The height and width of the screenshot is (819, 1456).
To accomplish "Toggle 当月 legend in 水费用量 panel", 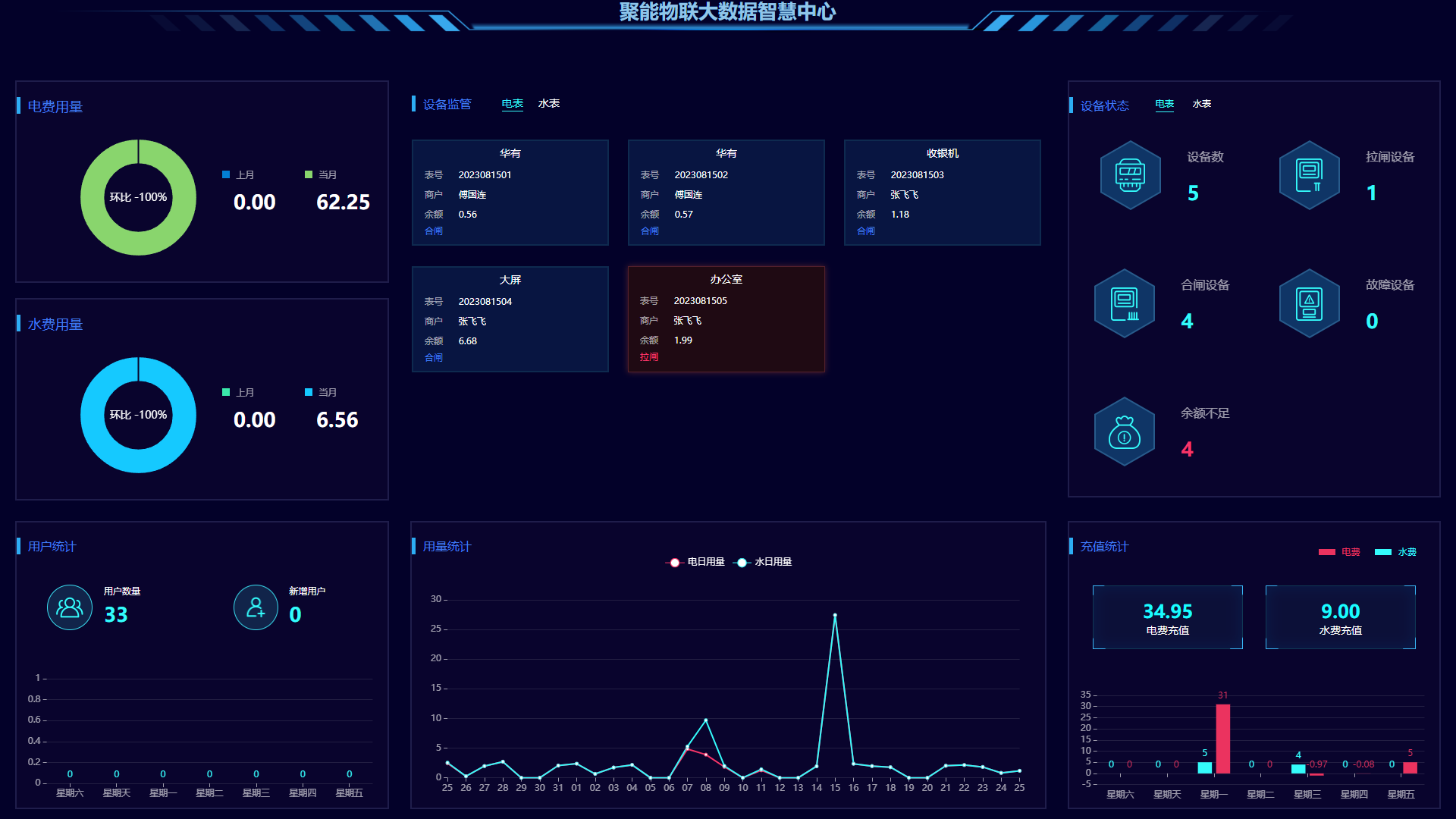I will tap(321, 393).
